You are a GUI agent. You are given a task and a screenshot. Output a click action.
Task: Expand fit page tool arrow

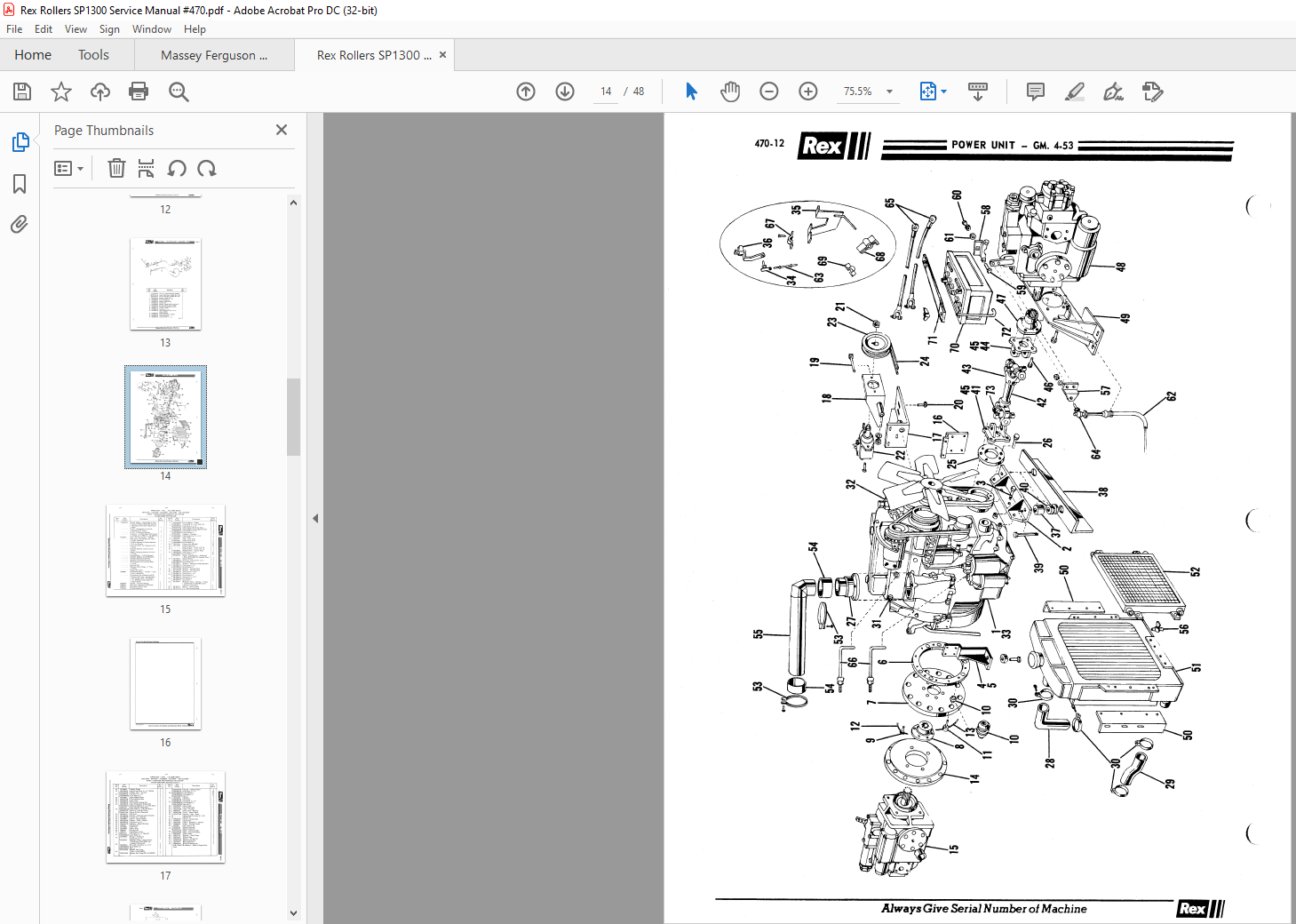[943, 92]
